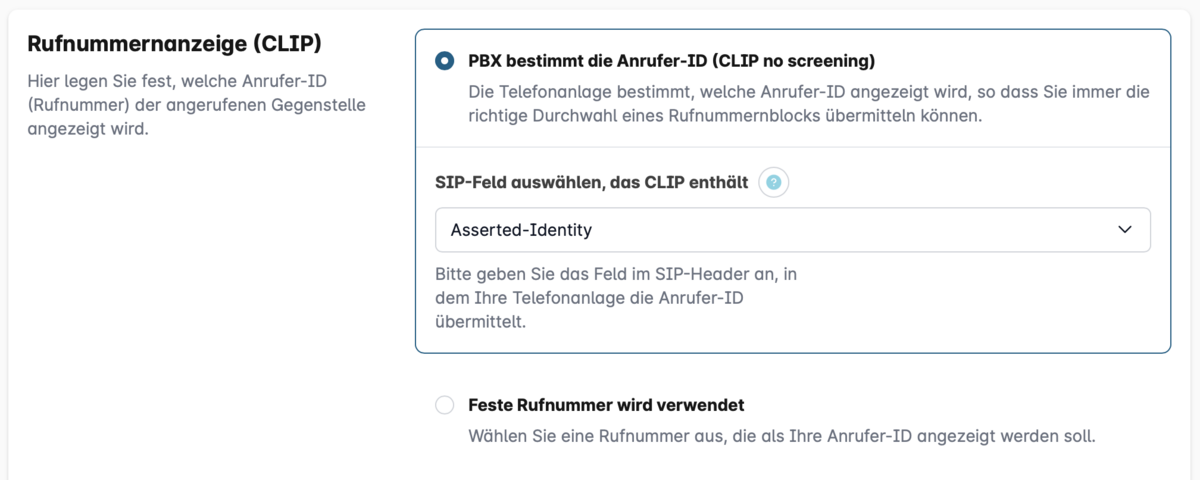1200x480 pixels.
Task: Click the "Bitte geben Sie das Feld im SIP-Header an" hint
Action: tap(615, 273)
